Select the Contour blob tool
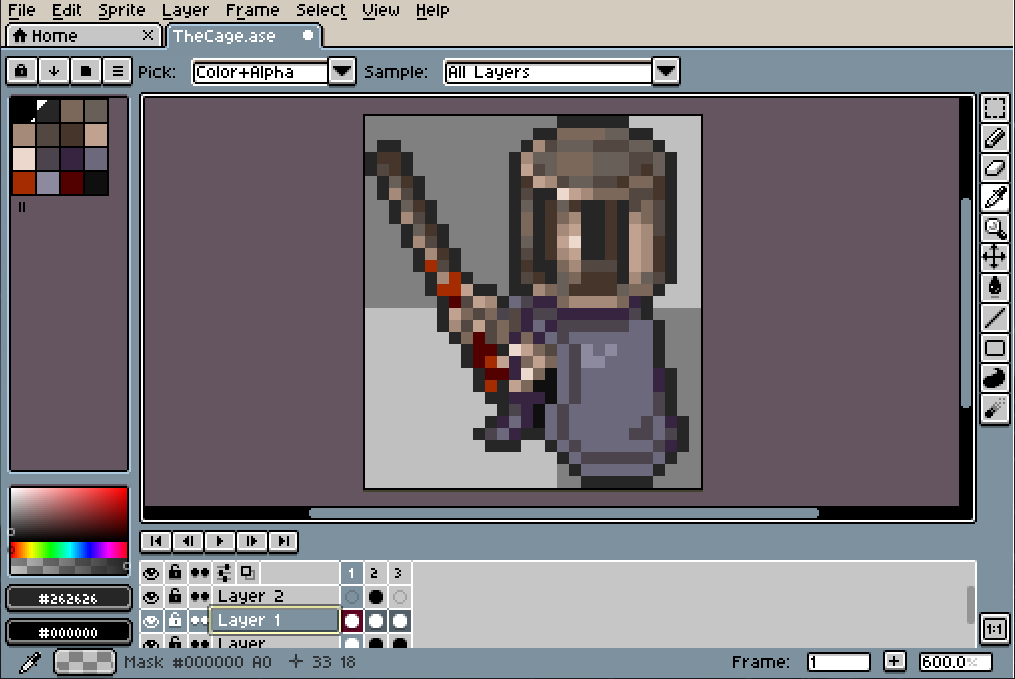The height and width of the screenshot is (679, 1015). [994, 378]
